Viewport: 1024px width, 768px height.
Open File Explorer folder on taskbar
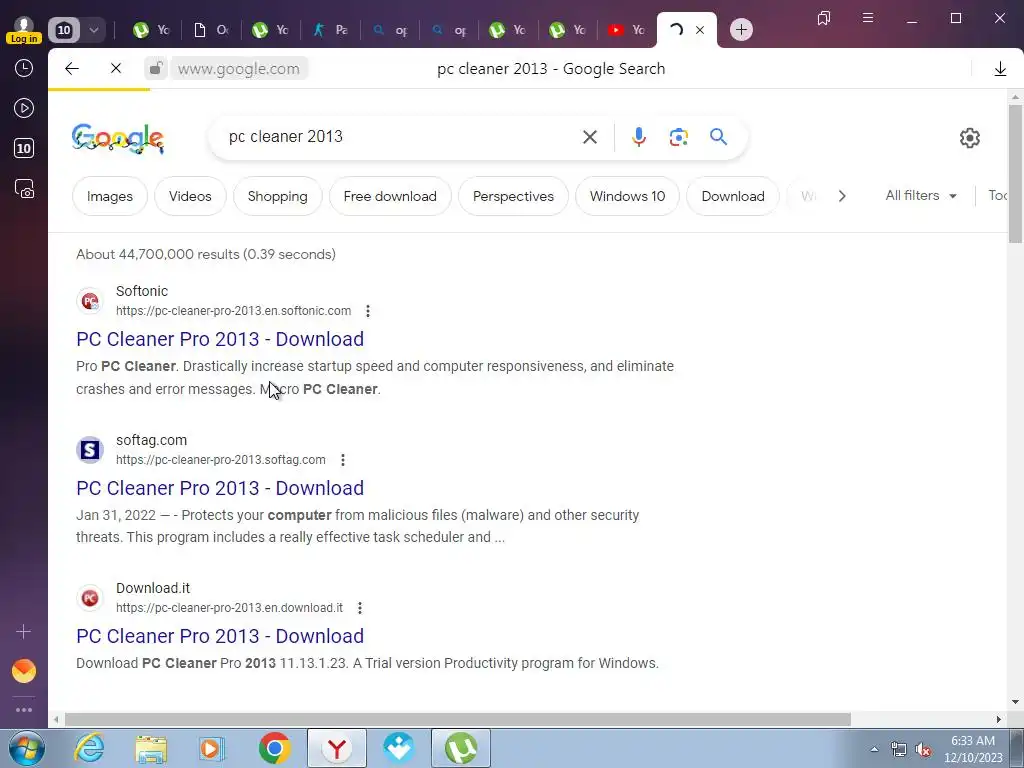(152, 748)
